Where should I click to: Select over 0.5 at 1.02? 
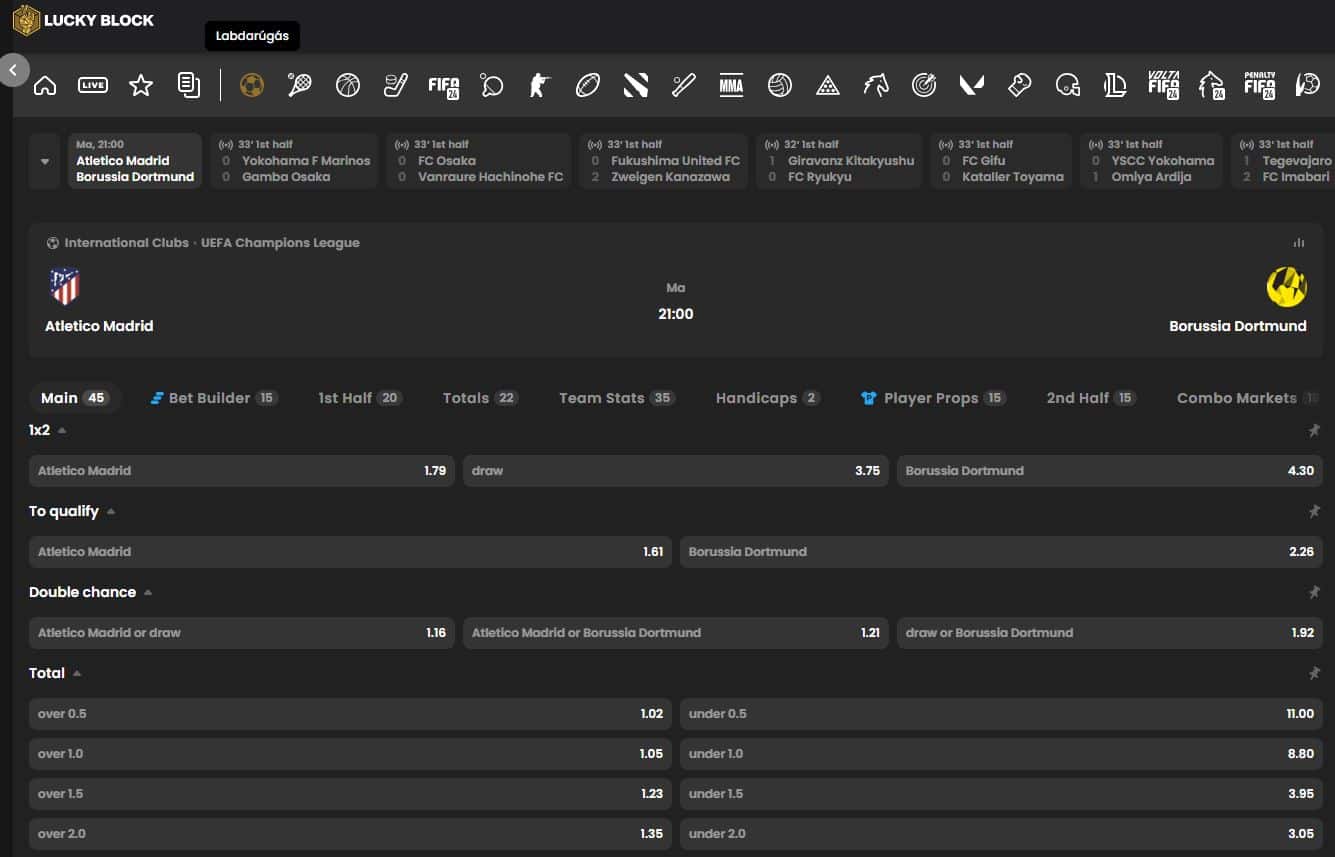pyautogui.click(x=350, y=713)
